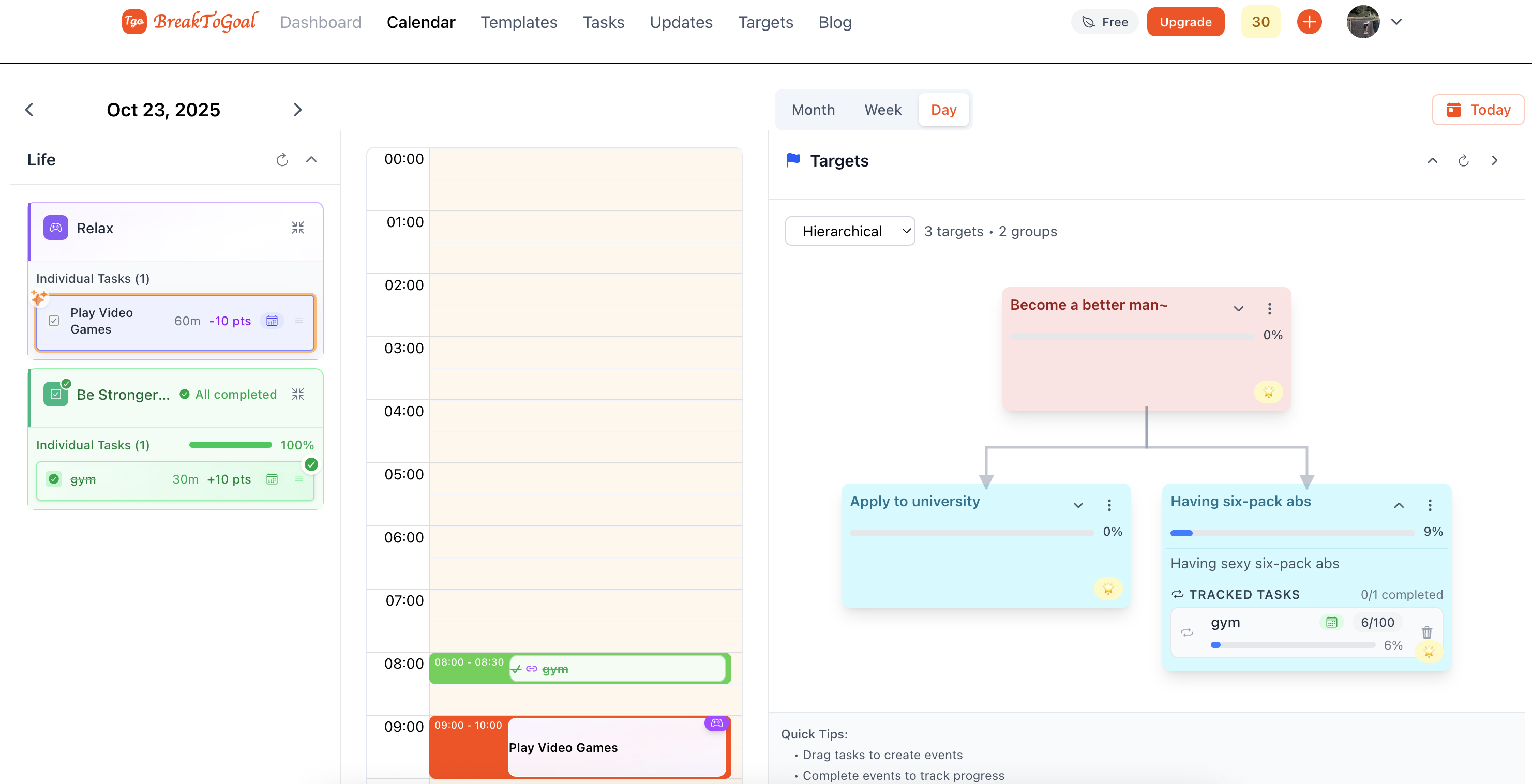1532x784 pixels.
Task: Expand Become a better man~ target details
Action: (x=1238, y=309)
